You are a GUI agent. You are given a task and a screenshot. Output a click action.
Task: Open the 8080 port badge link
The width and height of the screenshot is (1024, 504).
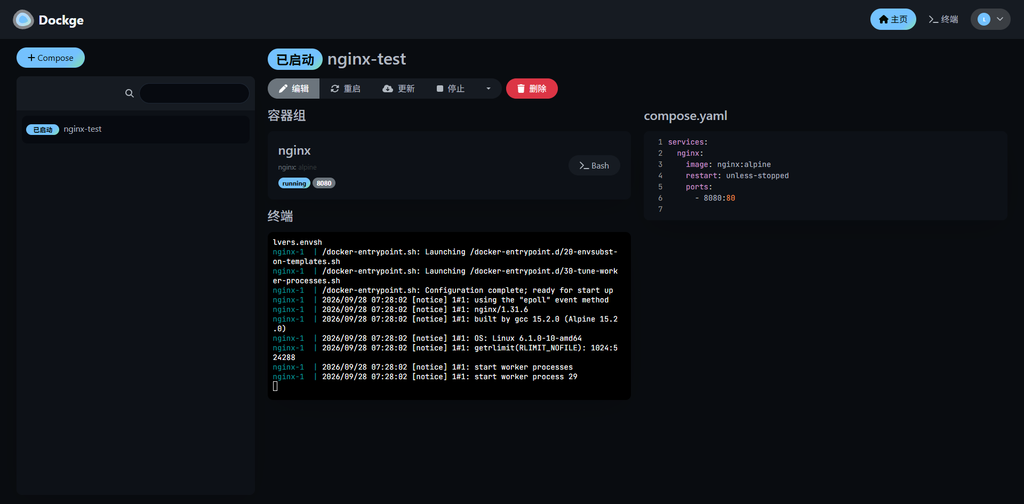tap(324, 183)
